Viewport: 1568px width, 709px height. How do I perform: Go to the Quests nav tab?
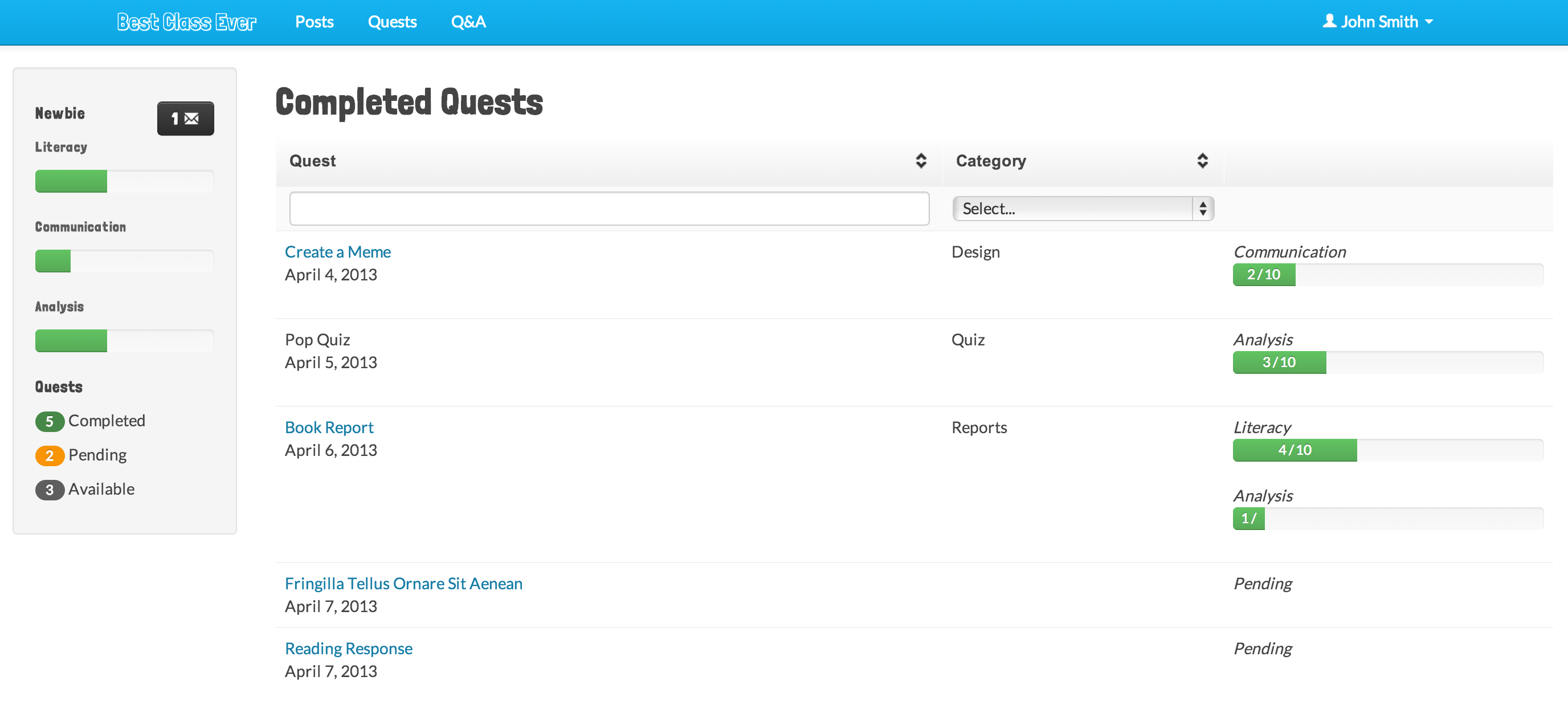pos(392,22)
